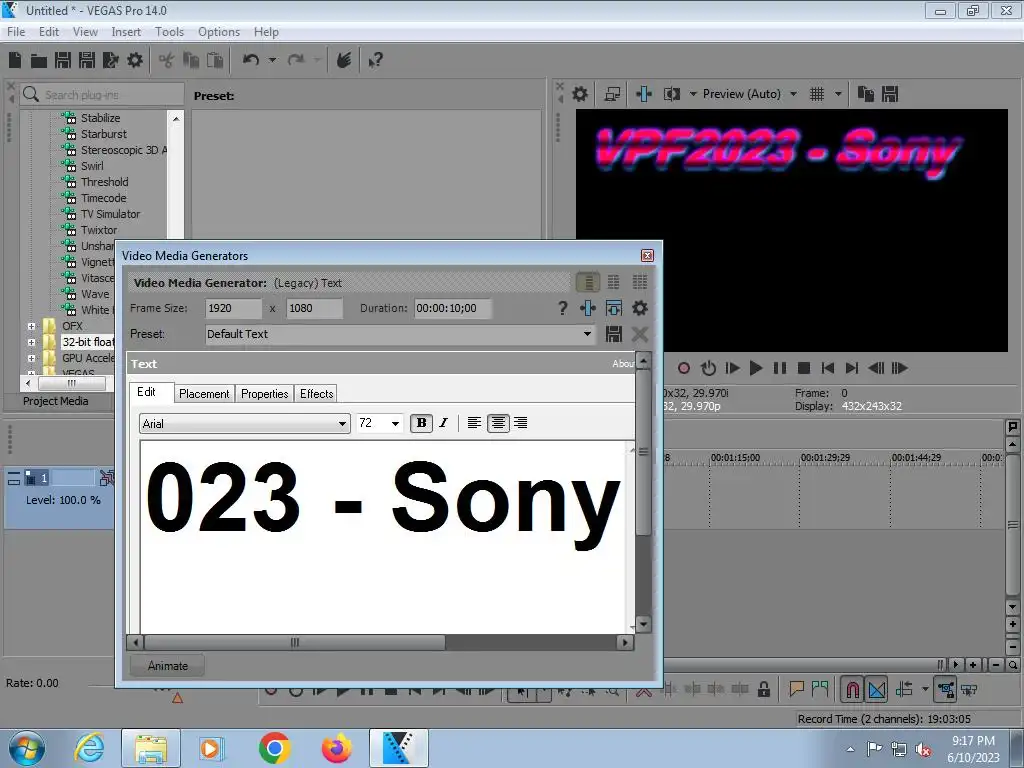Expand the 32-bit floating point folder
Image resolution: width=1024 pixels, height=768 pixels.
[31, 342]
